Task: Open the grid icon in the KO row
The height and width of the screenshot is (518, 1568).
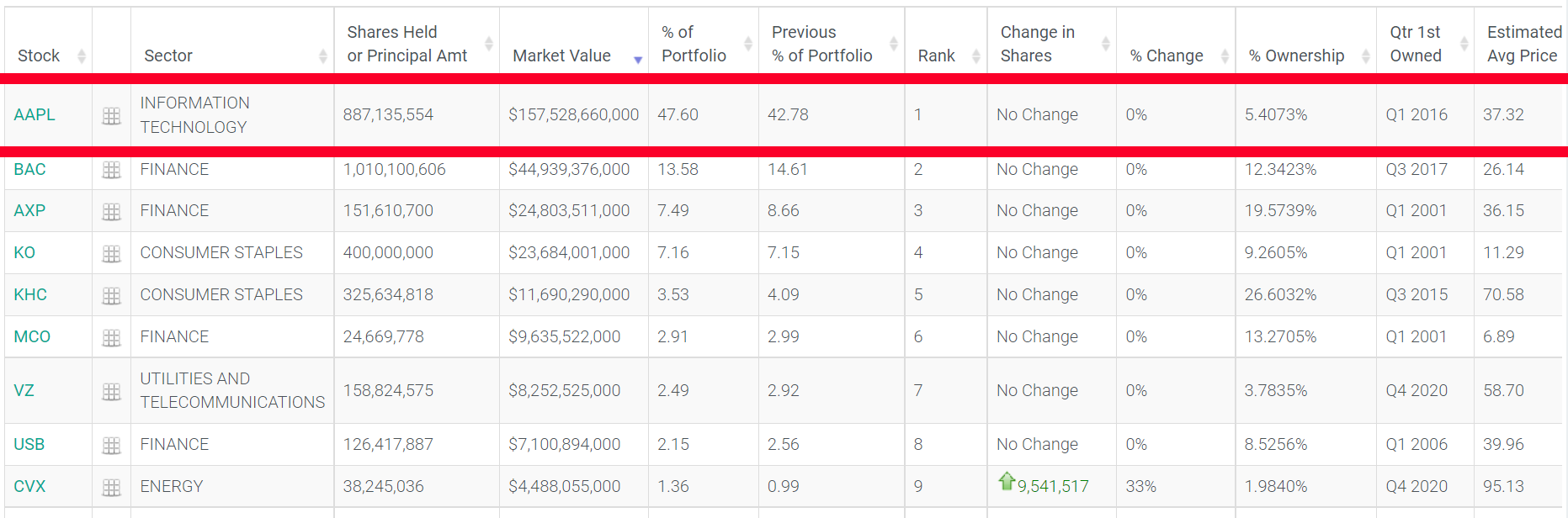Action: pyautogui.click(x=111, y=254)
